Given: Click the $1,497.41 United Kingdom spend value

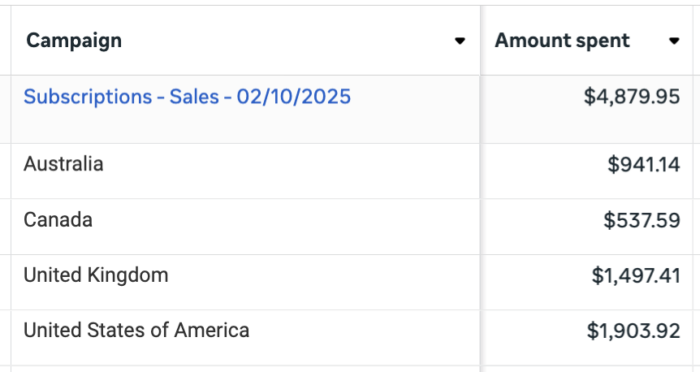Looking at the screenshot, I should pyautogui.click(x=636, y=276).
